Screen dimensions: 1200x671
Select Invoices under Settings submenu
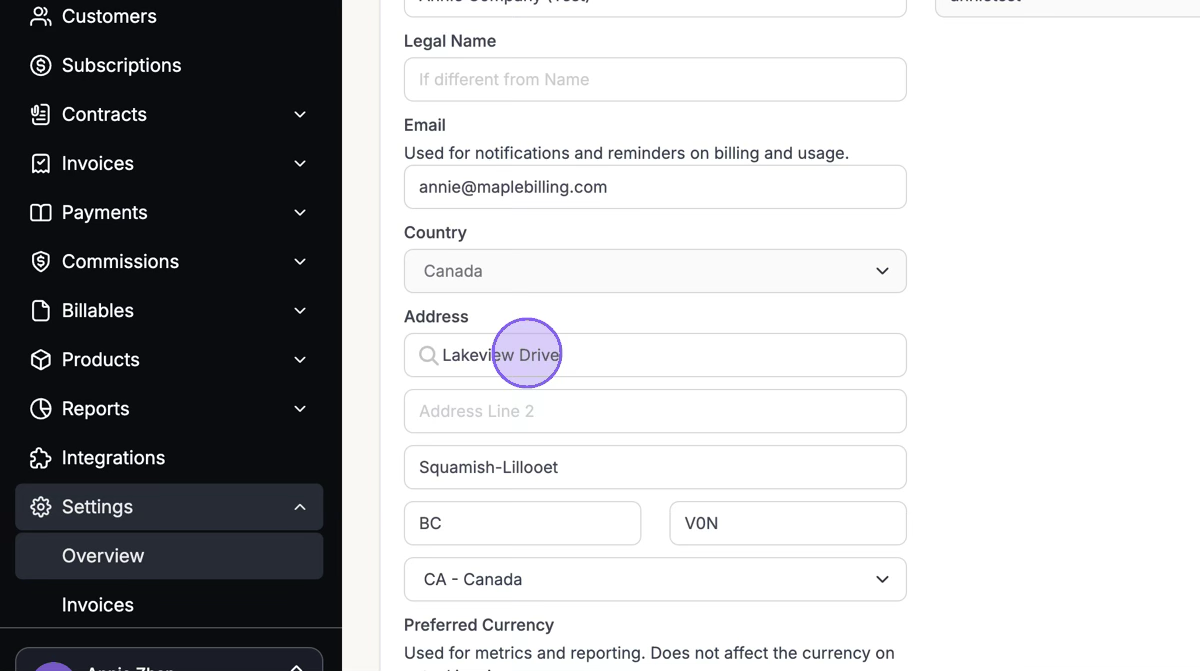point(98,605)
